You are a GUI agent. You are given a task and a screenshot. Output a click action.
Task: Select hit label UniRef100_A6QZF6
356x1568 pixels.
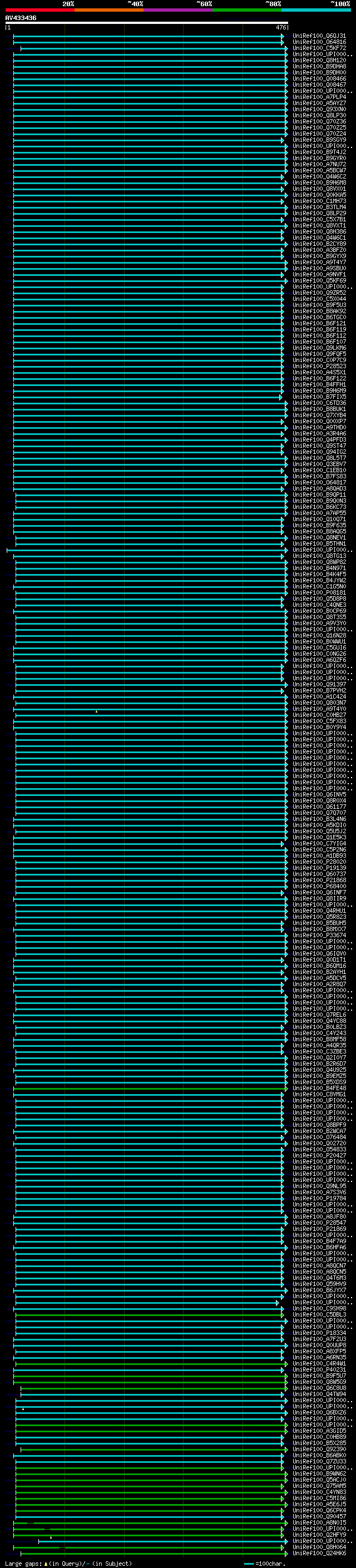(319, 660)
